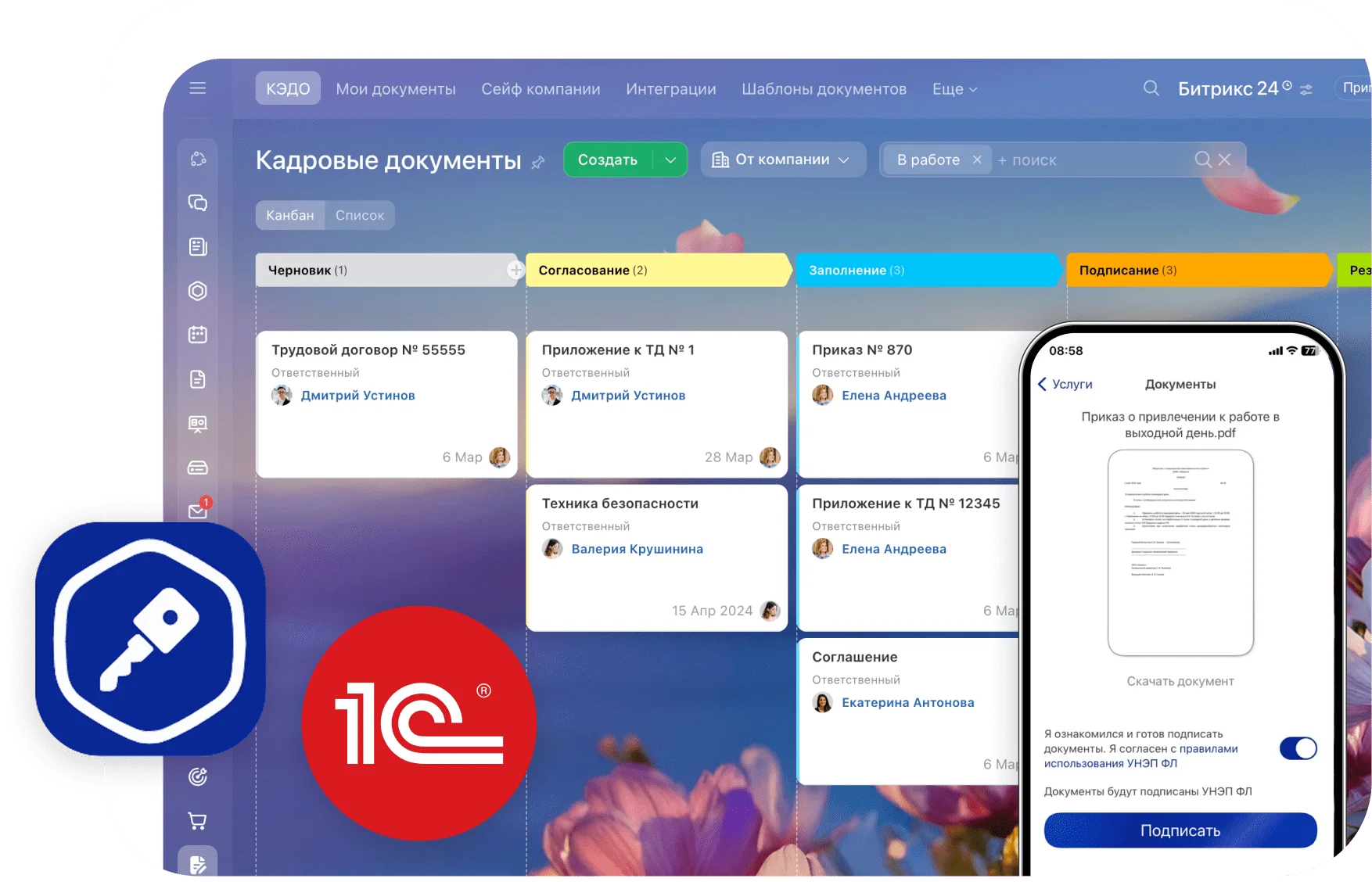Screen dimensions: 1372x882
Task: Open the Приложение к ТД № 12345 card
Action: tap(909, 558)
